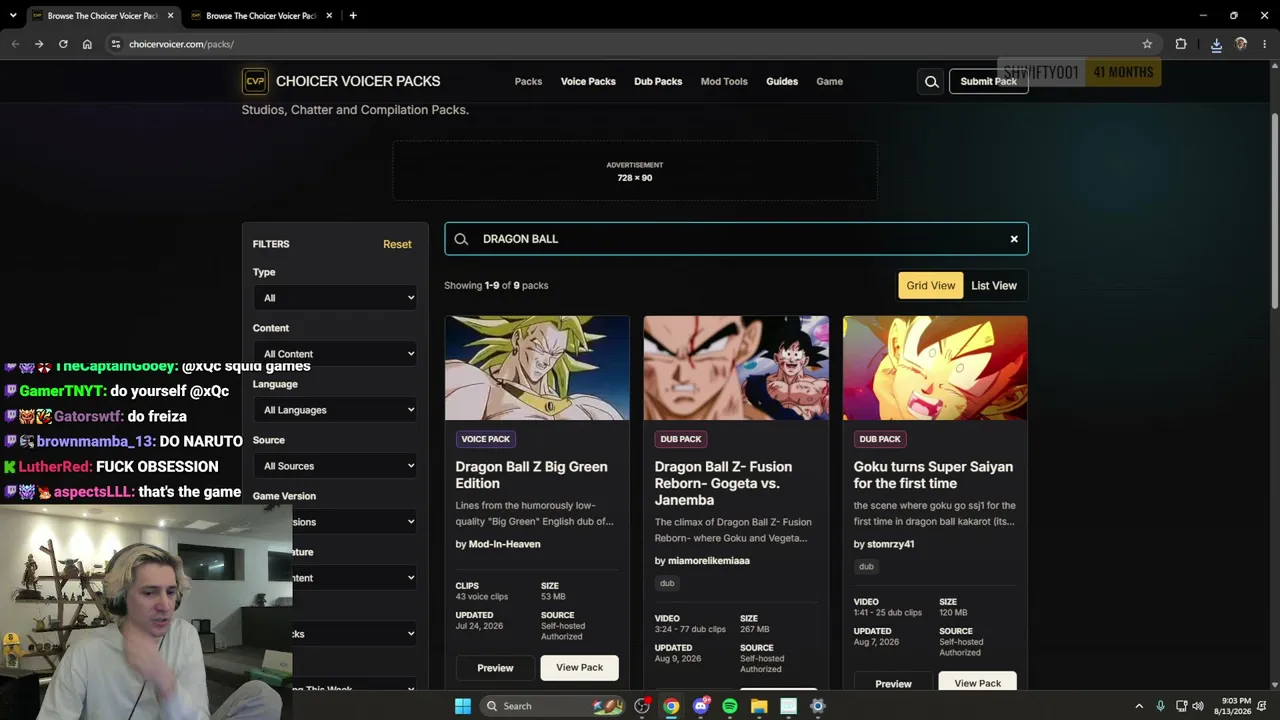Click the taskbar Search box
1280x720 pixels.
551,706
